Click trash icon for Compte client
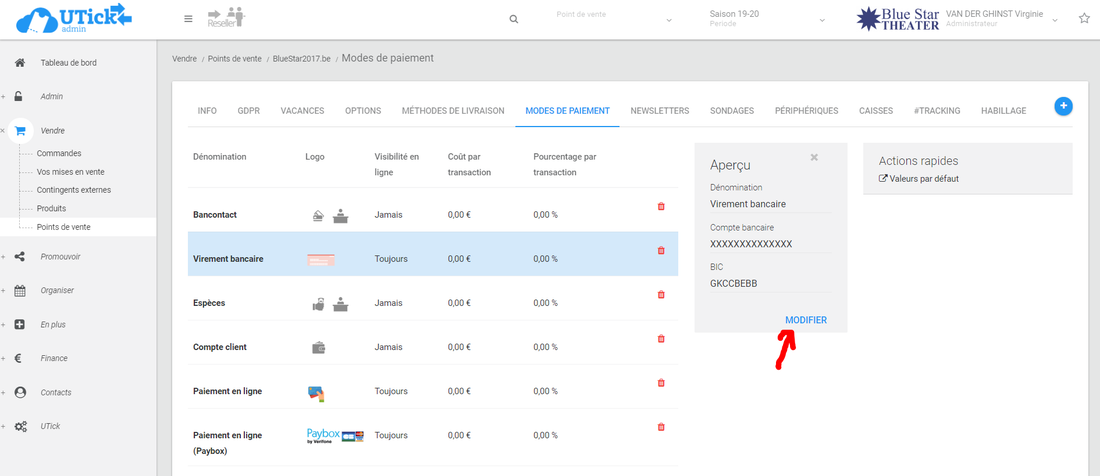1100x476 pixels. 660,338
